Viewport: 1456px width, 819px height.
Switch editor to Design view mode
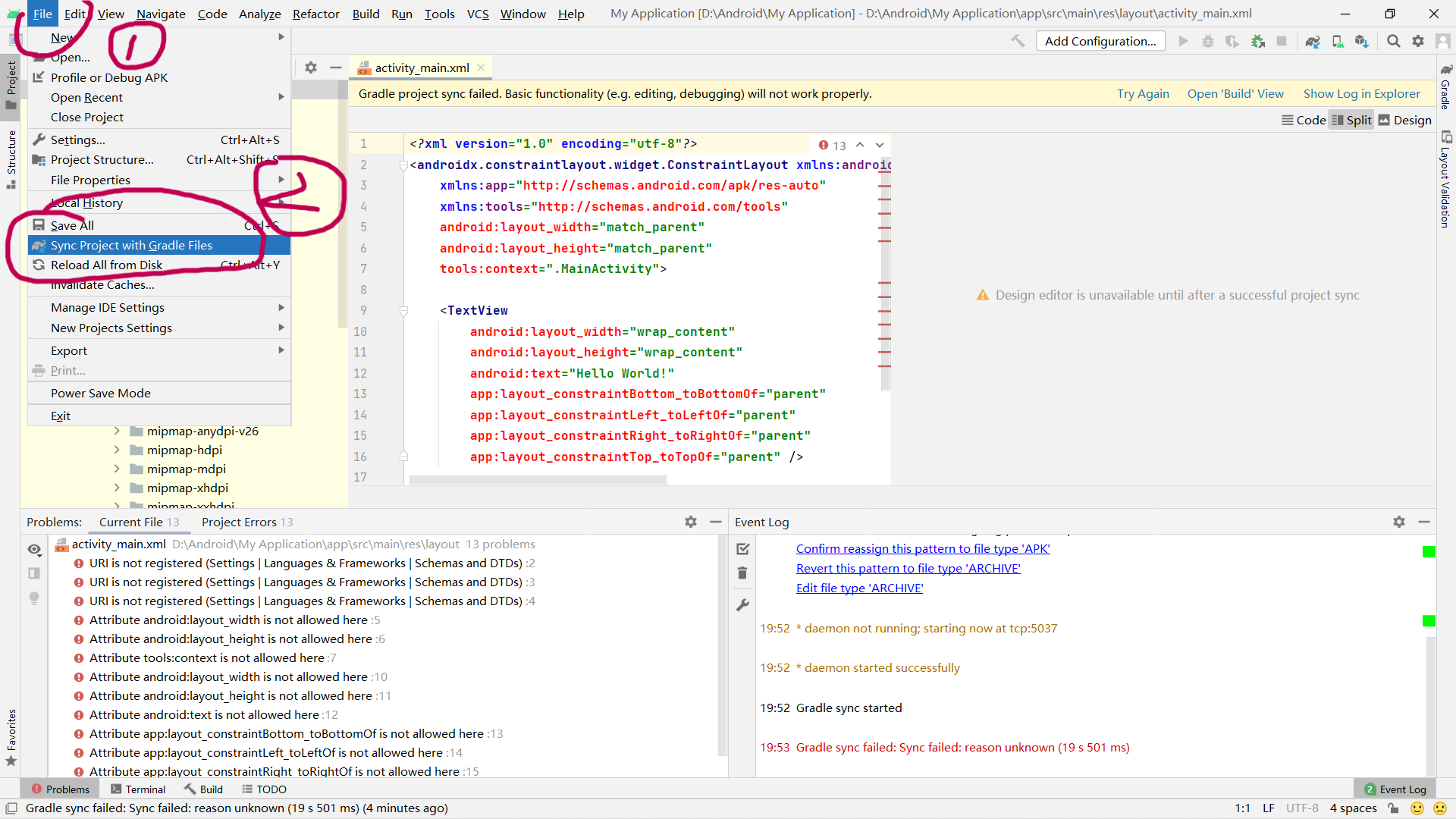1404,120
